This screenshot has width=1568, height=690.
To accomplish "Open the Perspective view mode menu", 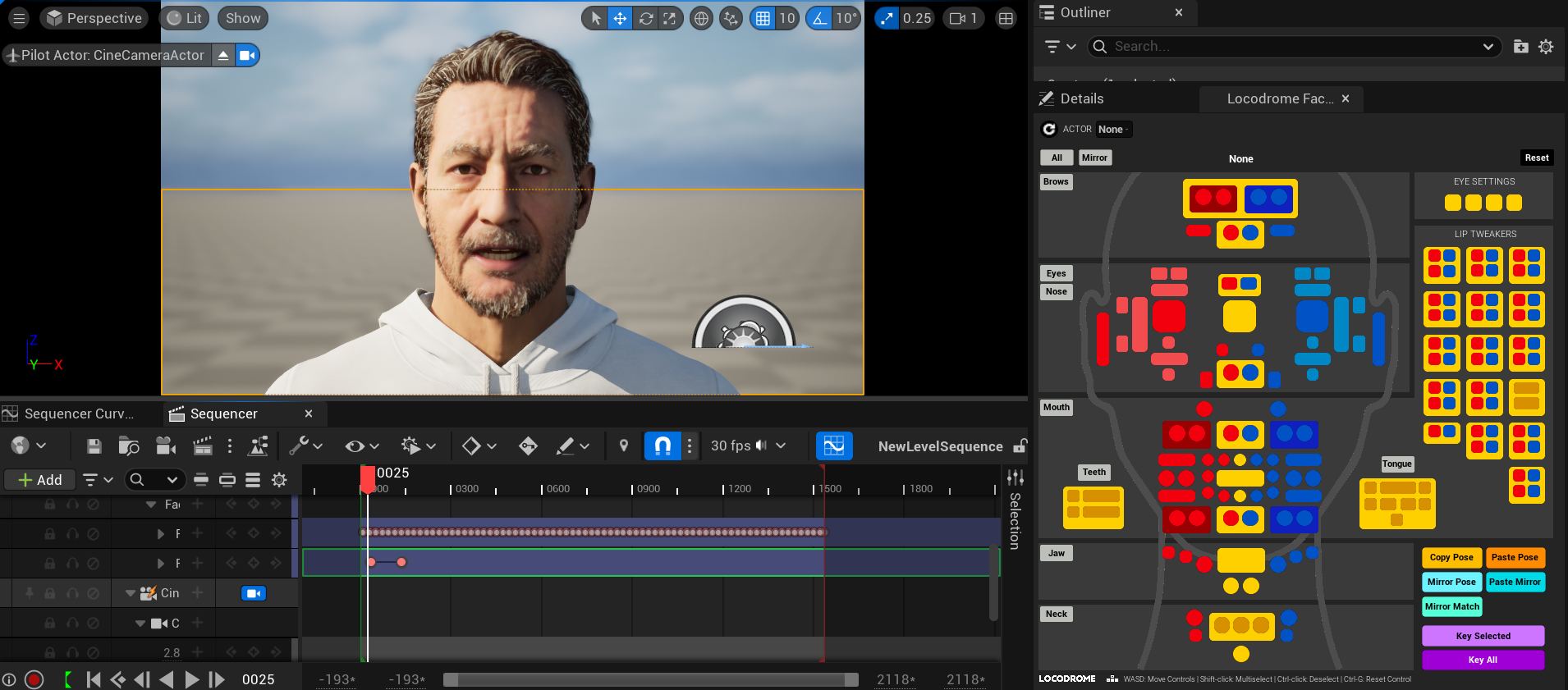I will pos(94,18).
